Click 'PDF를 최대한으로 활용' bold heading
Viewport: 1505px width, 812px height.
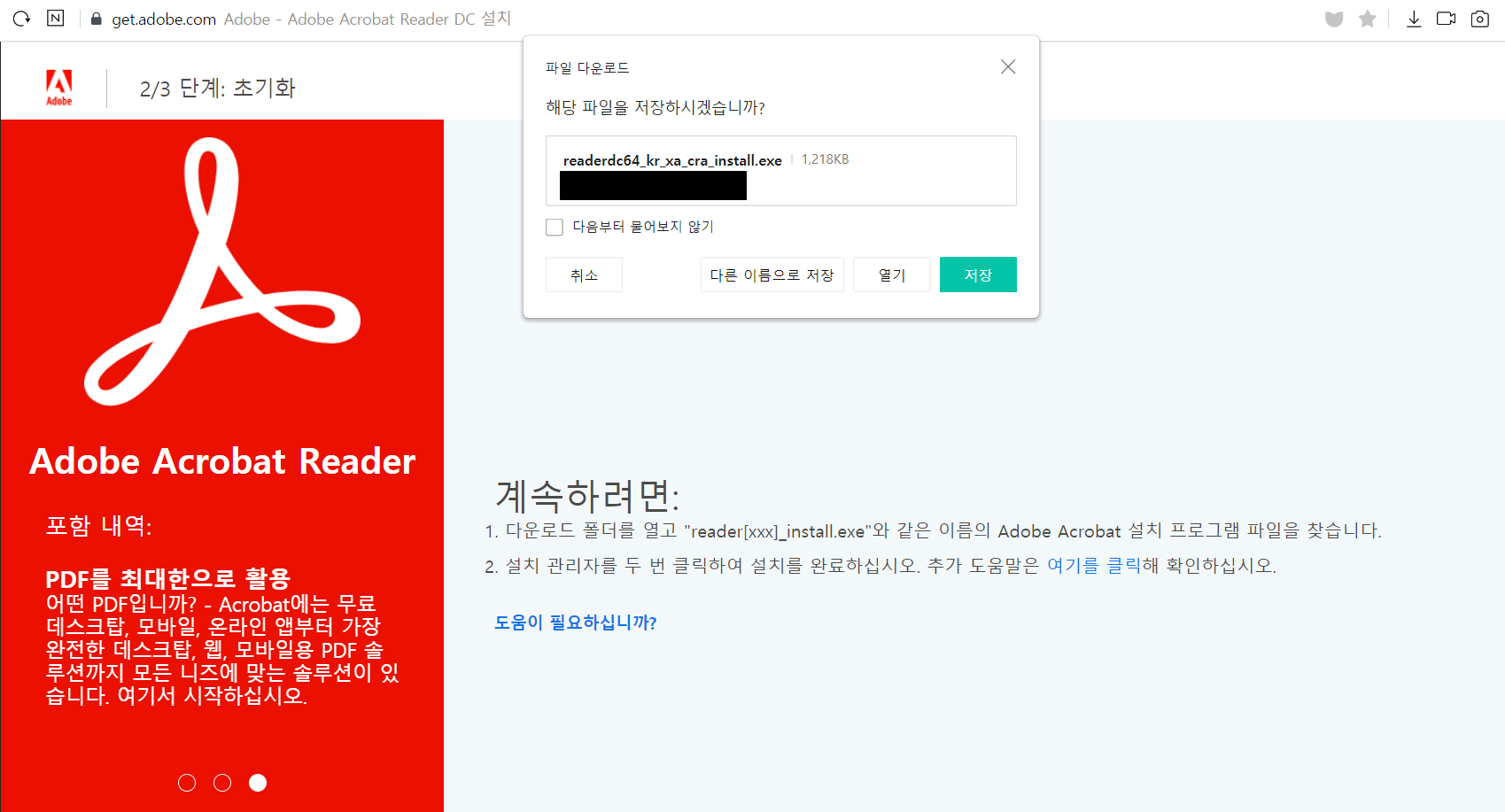pos(168,579)
